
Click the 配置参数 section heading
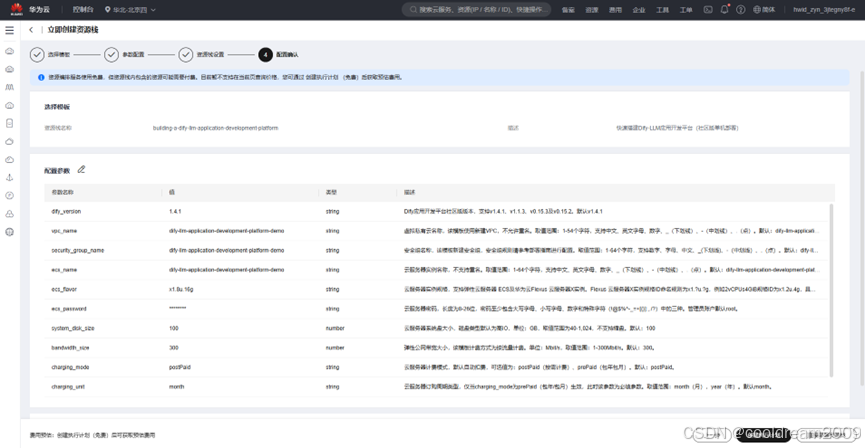[x=57, y=170]
